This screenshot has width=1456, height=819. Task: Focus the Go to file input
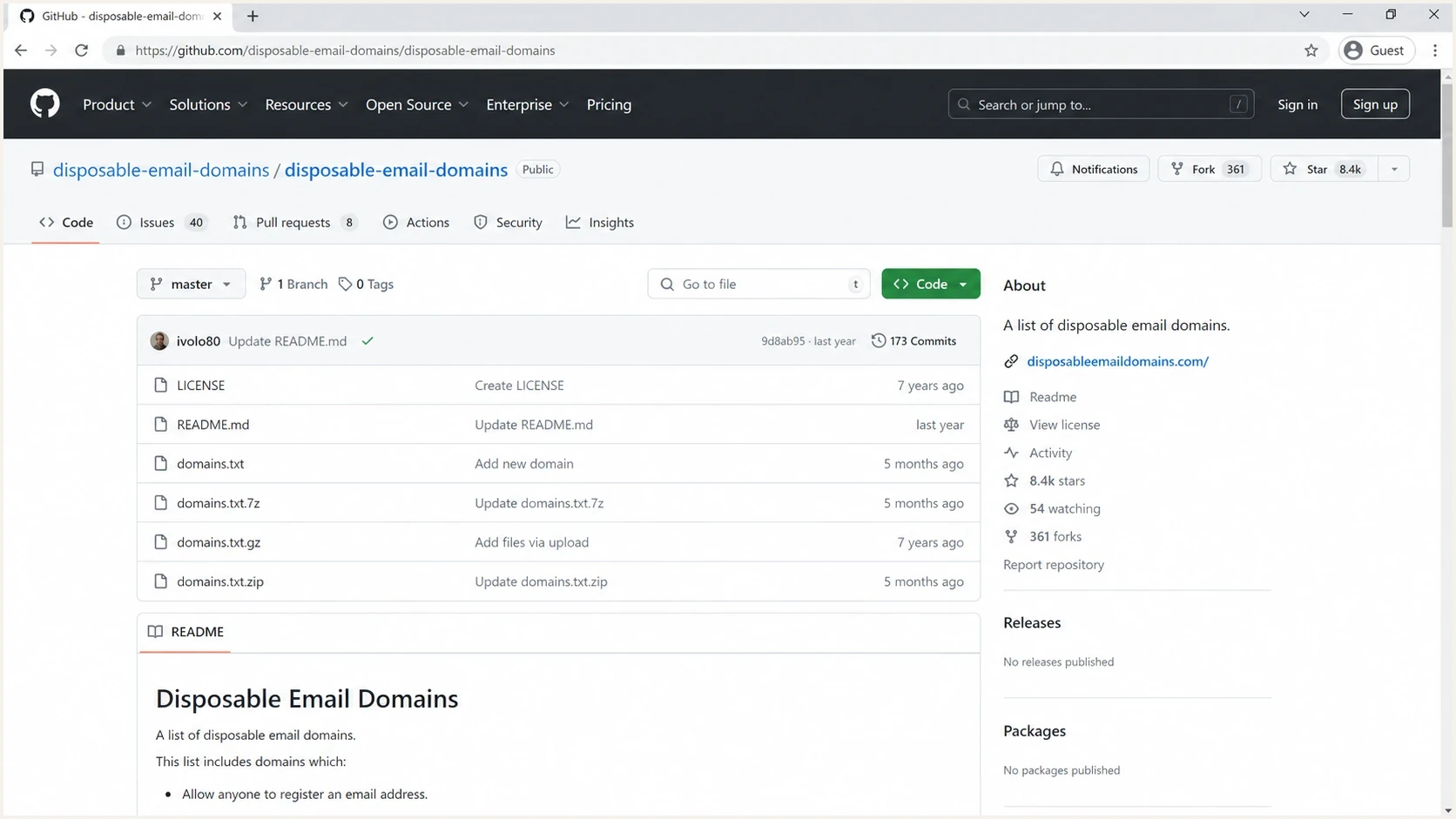click(758, 284)
